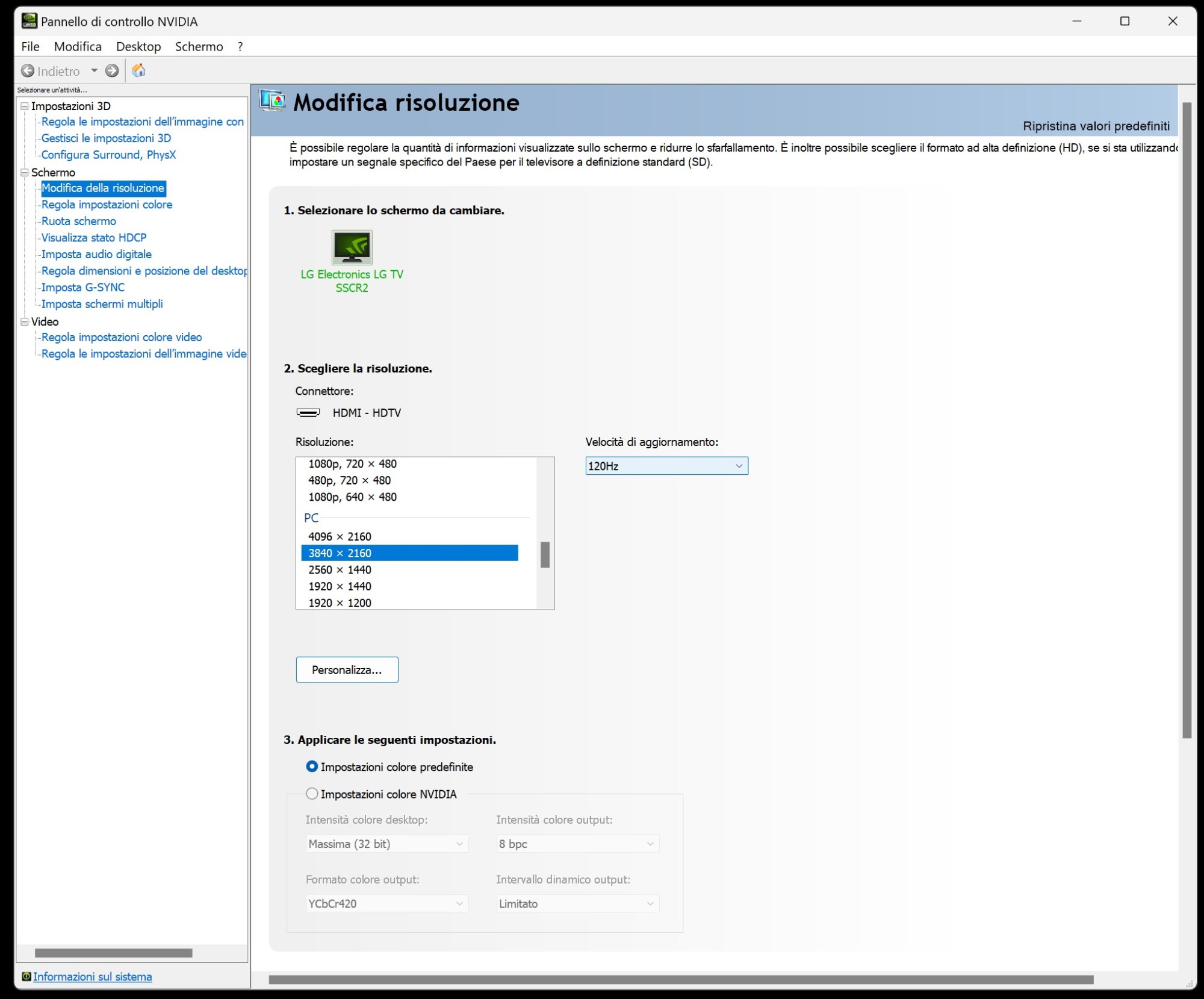This screenshot has width=1204, height=999.
Task: Open Imposta G-SYNC in tree
Action: pyautogui.click(x=83, y=287)
